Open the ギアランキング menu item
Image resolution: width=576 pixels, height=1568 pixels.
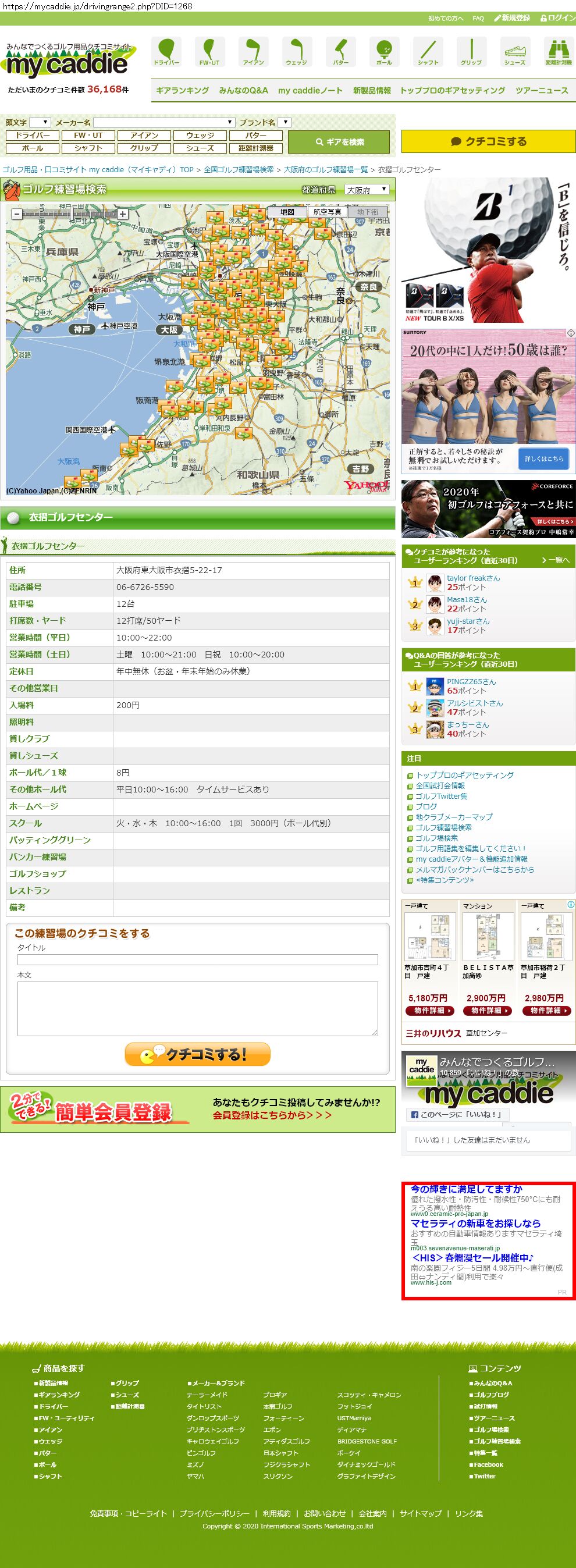(x=182, y=90)
